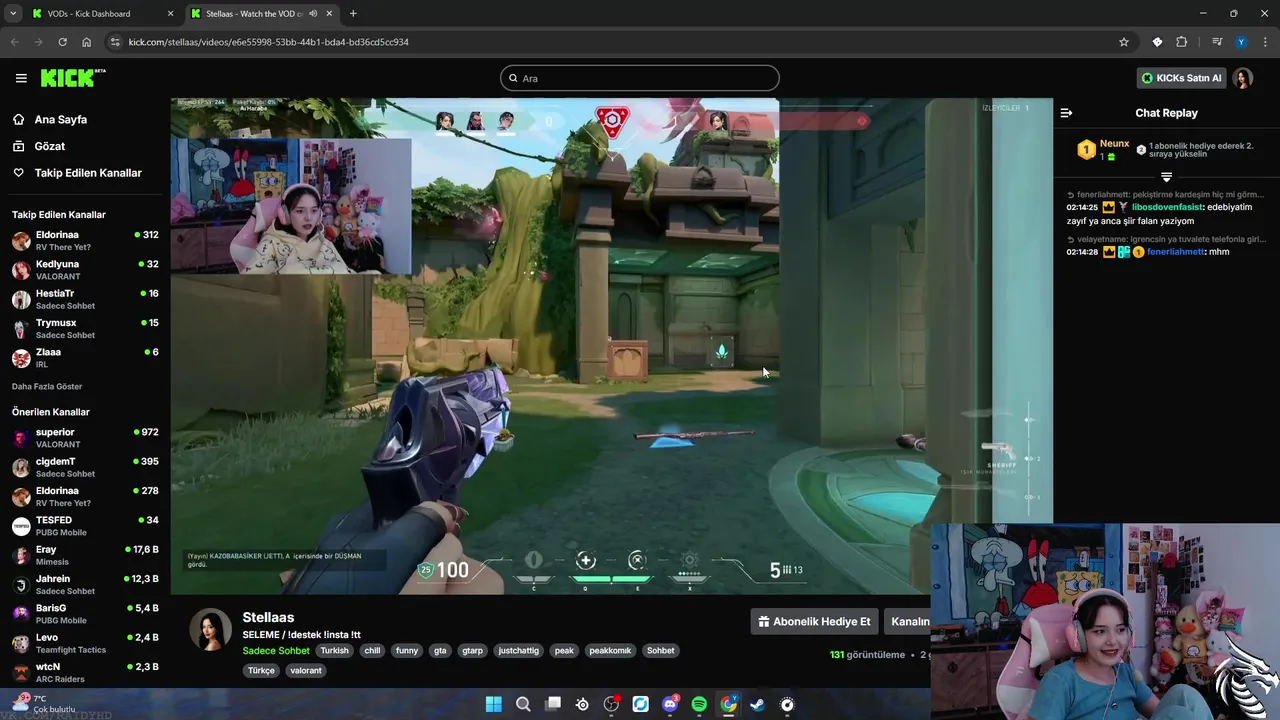This screenshot has height=720, width=1280.
Task: Open followed channel Trymusx
Action: pyautogui.click(x=85, y=328)
